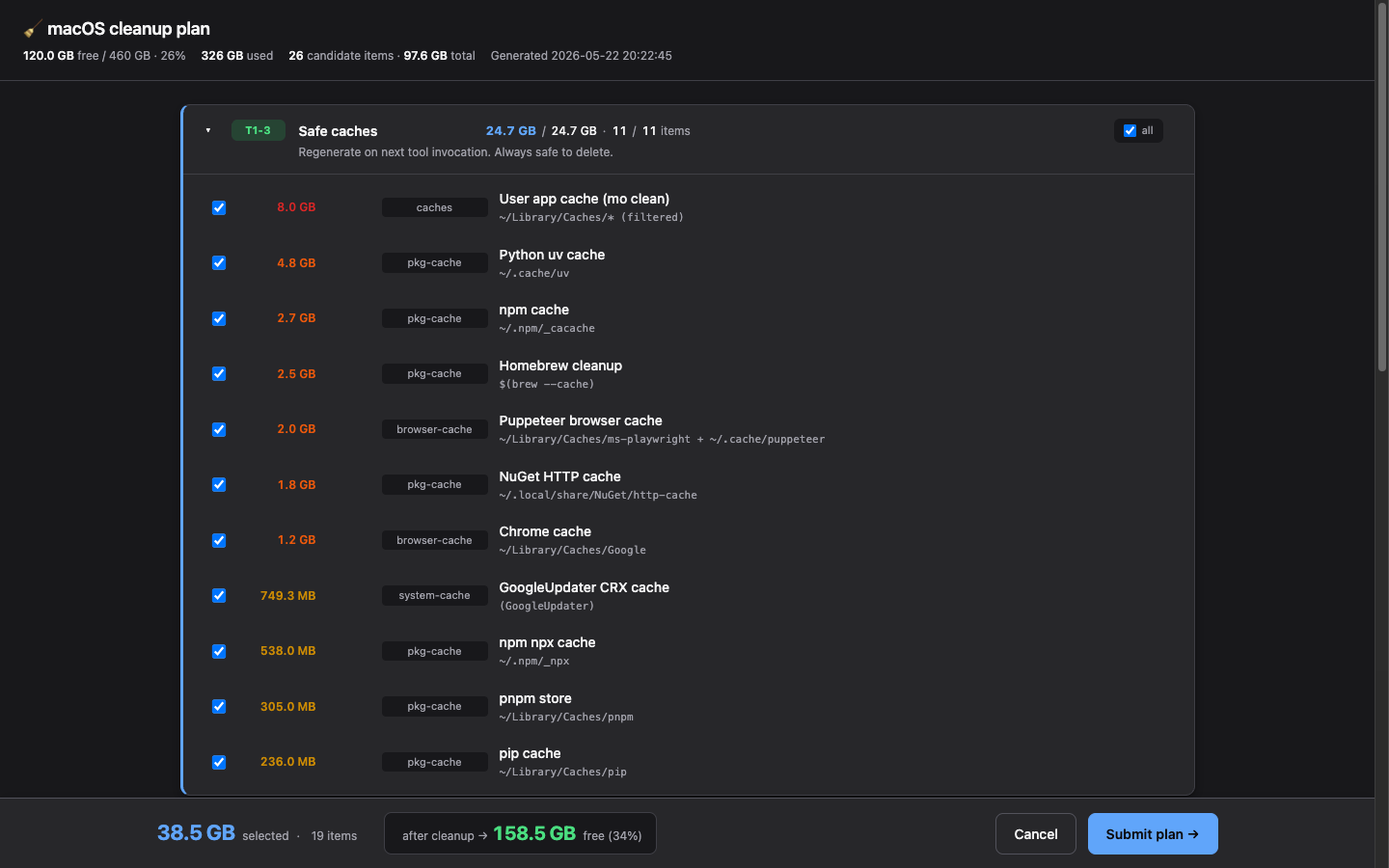Toggle GoogleUpdater CRX cache checkbox
Viewport: 1389px width, 868px height.
[219, 596]
